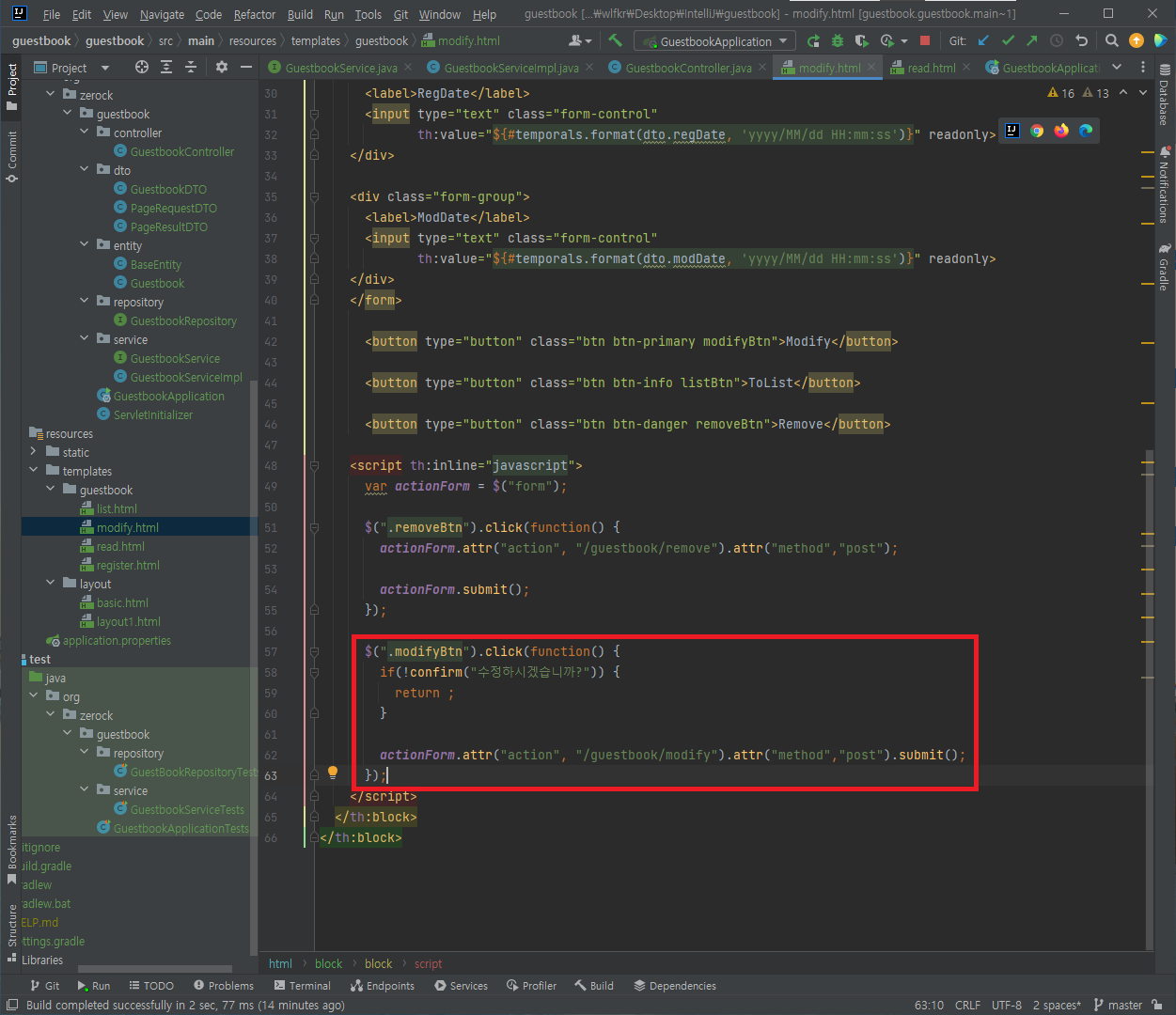Toggle the Project tool window stripe button

coord(11,86)
